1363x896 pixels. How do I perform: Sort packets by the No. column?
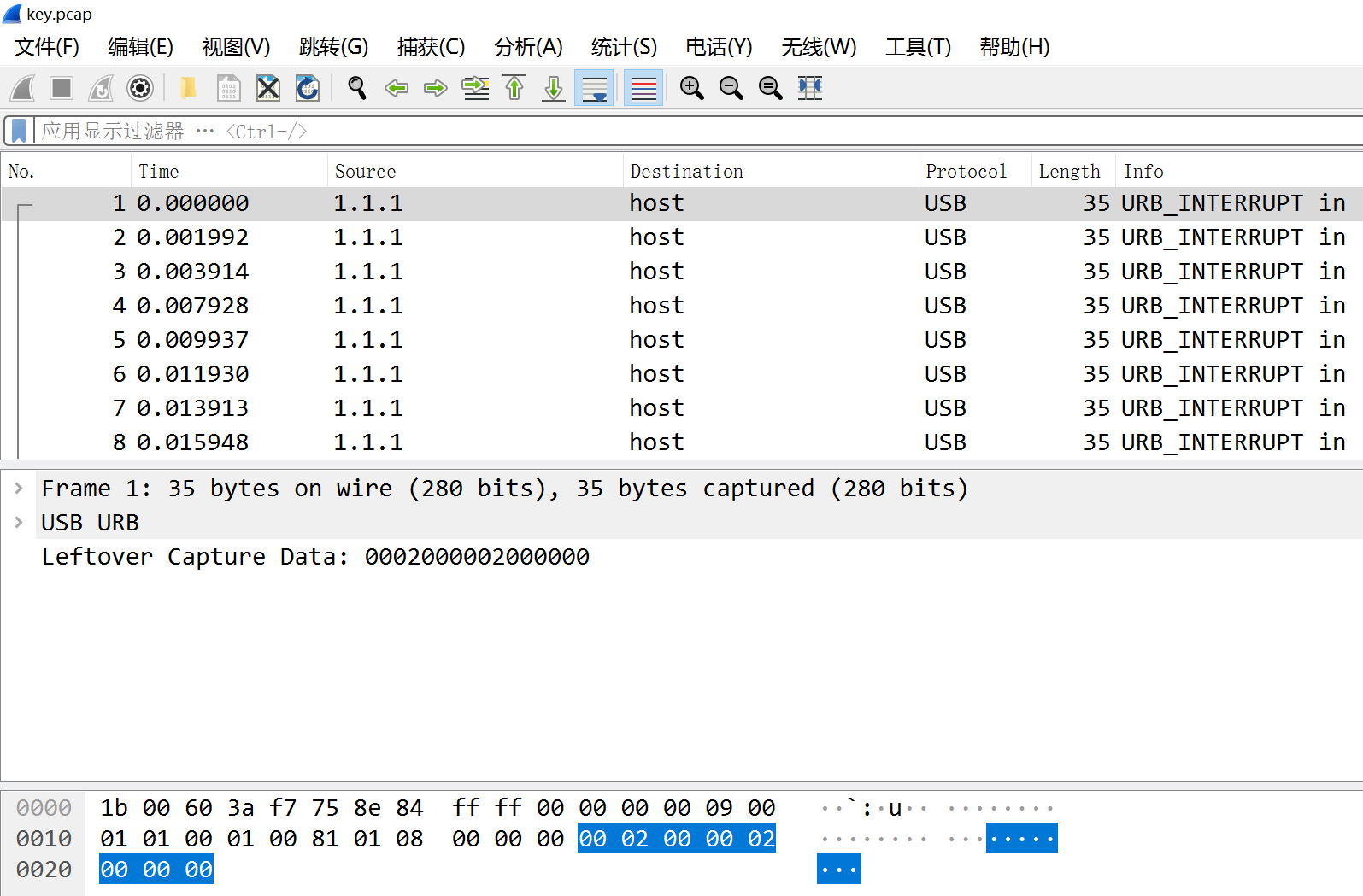click(67, 171)
